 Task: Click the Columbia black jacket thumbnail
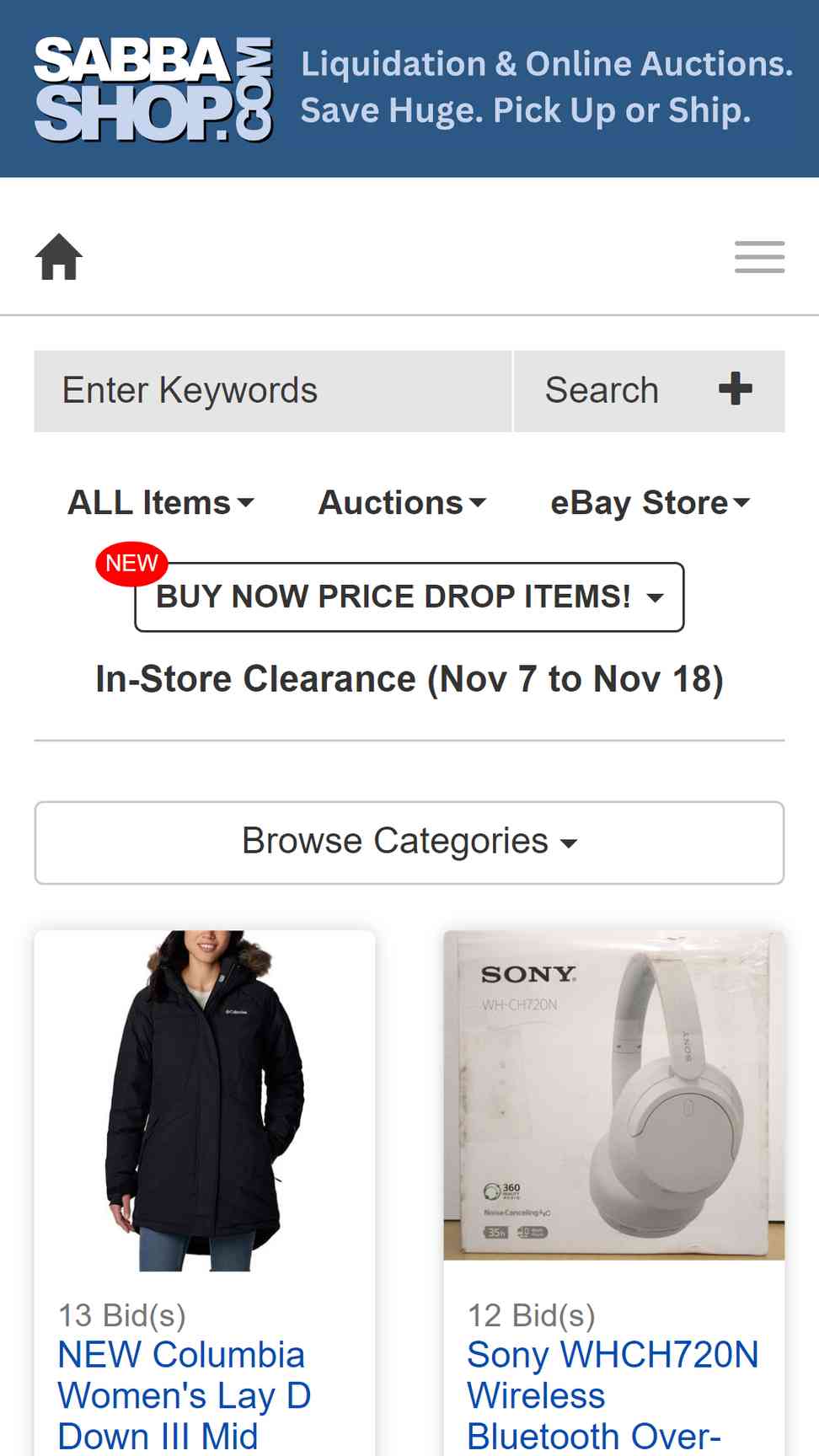(x=205, y=1100)
